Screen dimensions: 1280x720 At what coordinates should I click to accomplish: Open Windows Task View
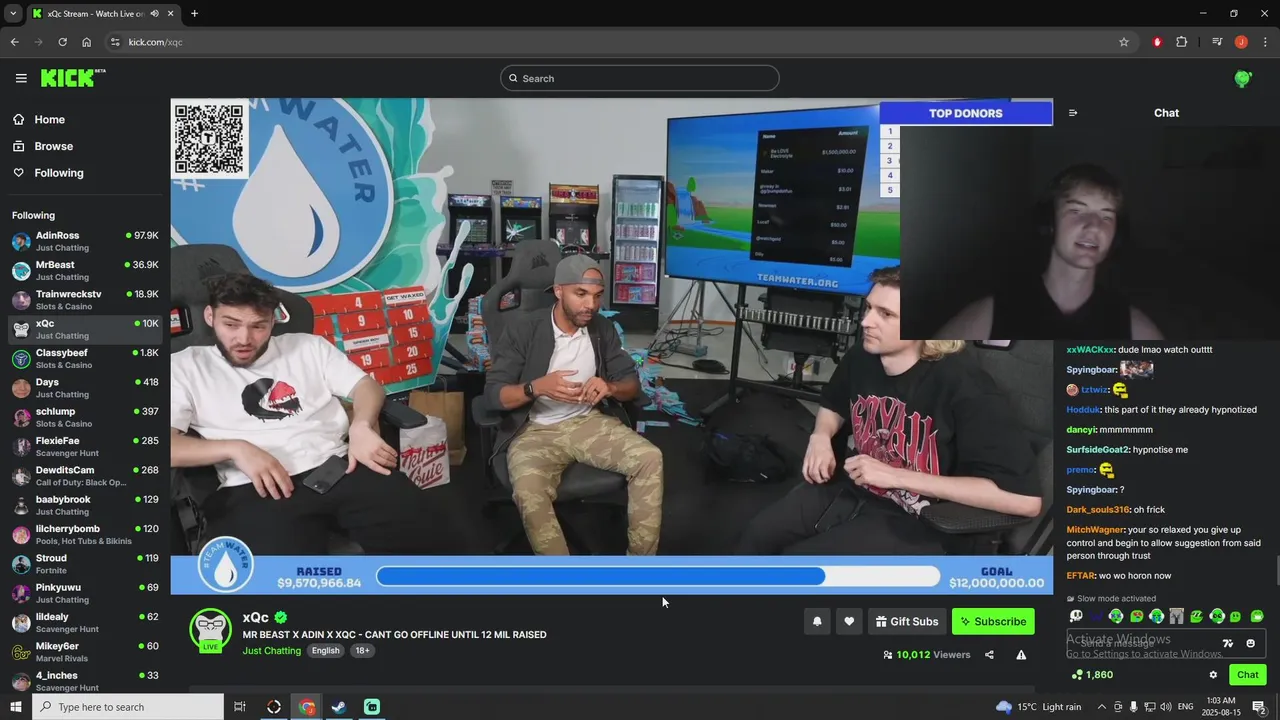coord(240,707)
